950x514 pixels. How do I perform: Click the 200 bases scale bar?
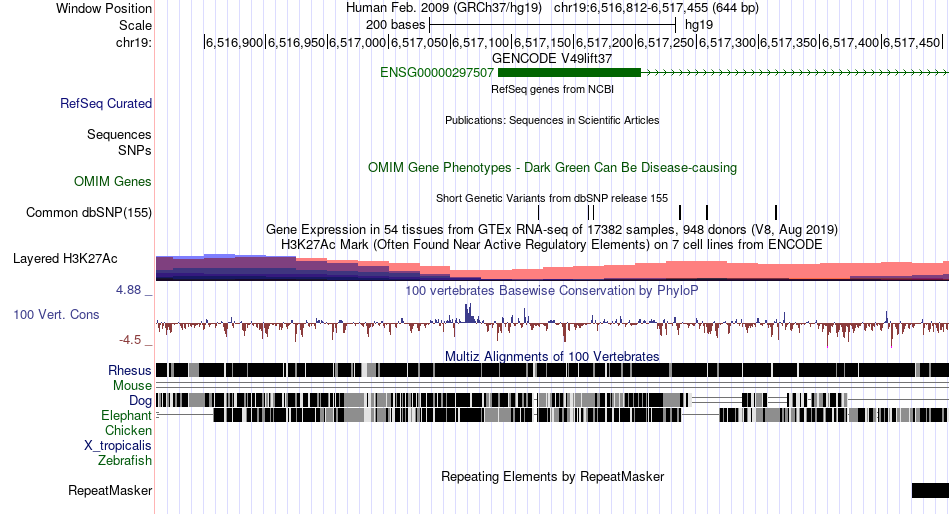pos(552,25)
